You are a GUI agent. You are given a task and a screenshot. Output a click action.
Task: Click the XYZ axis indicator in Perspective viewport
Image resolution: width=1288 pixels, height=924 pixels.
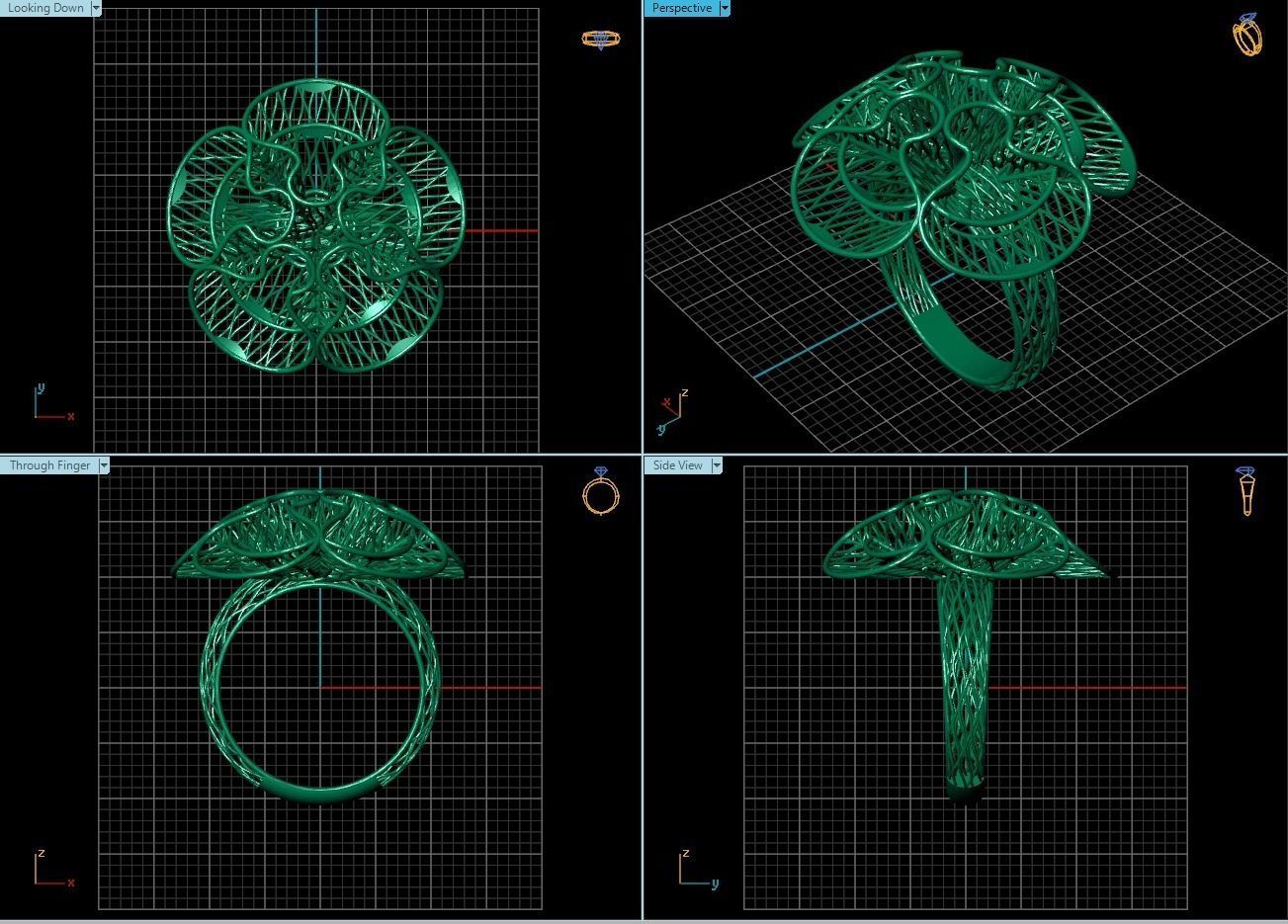pos(672,412)
